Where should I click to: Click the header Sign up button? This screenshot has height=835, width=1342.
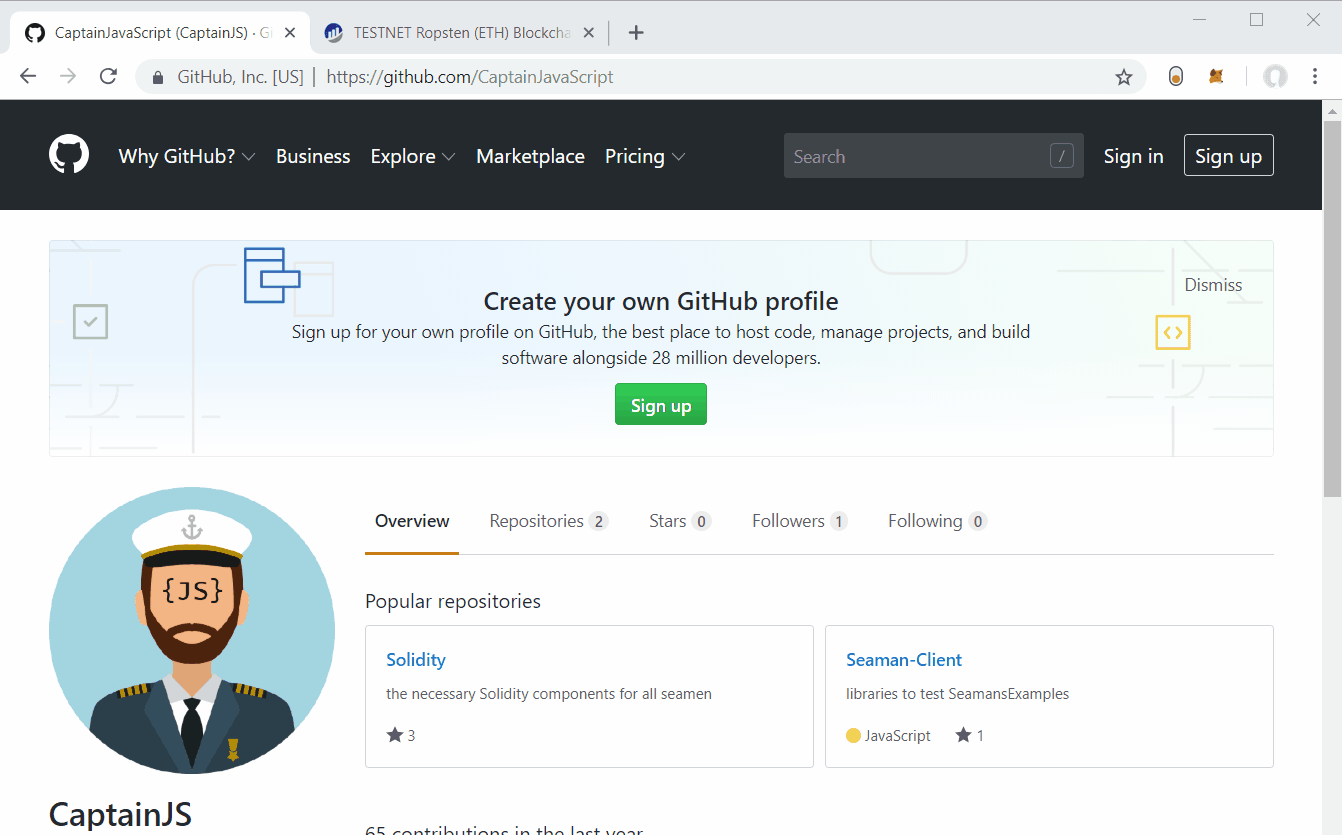1228,155
